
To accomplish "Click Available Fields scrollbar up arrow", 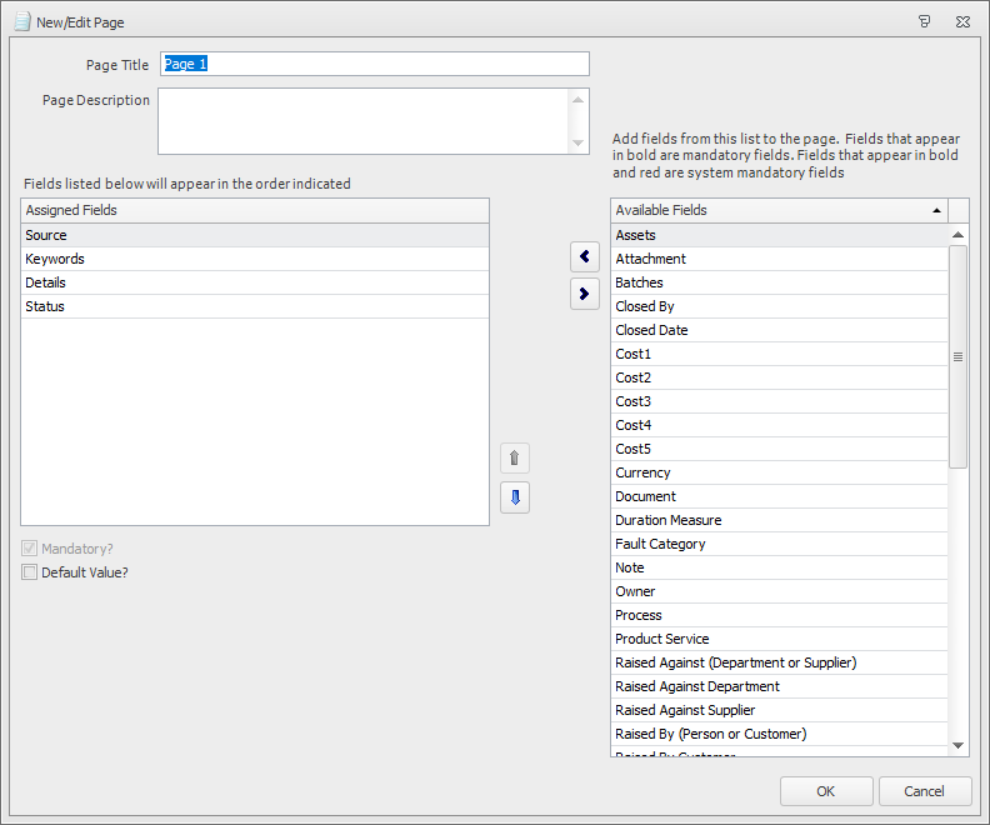I will 958,235.
